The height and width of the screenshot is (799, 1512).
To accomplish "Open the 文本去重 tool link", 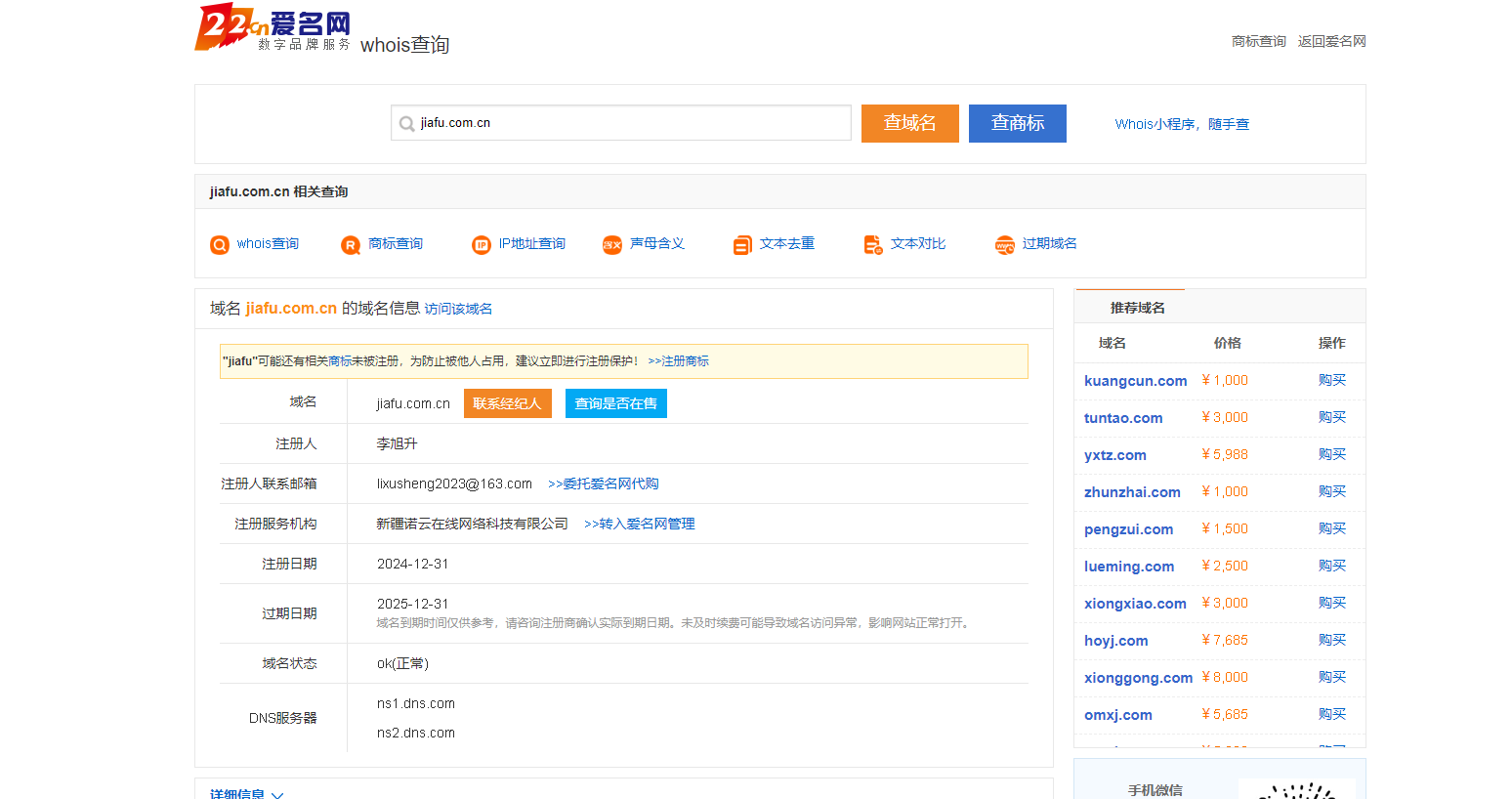I will [x=787, y=243].
